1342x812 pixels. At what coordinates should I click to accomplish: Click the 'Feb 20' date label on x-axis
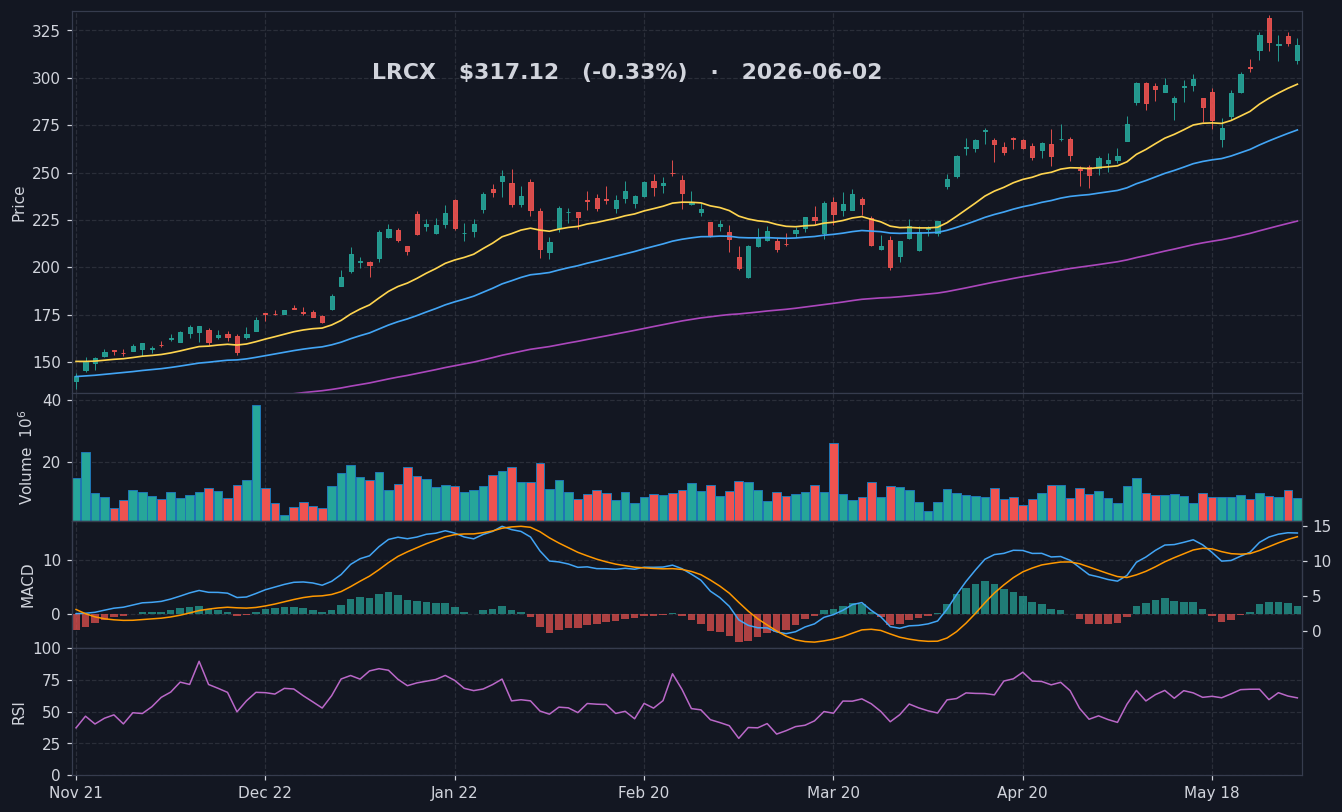click(x=644, y=793)
